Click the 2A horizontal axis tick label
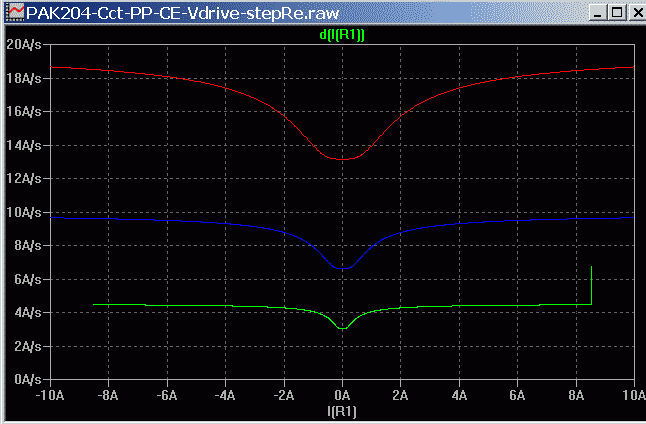 tap(400, 396)
